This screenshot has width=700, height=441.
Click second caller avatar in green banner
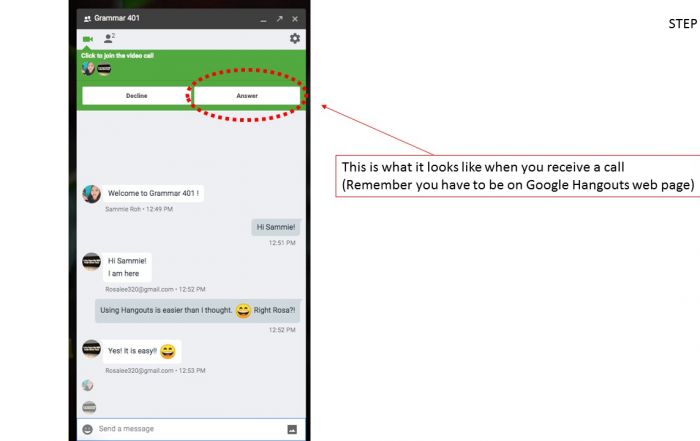coord(104,69)
